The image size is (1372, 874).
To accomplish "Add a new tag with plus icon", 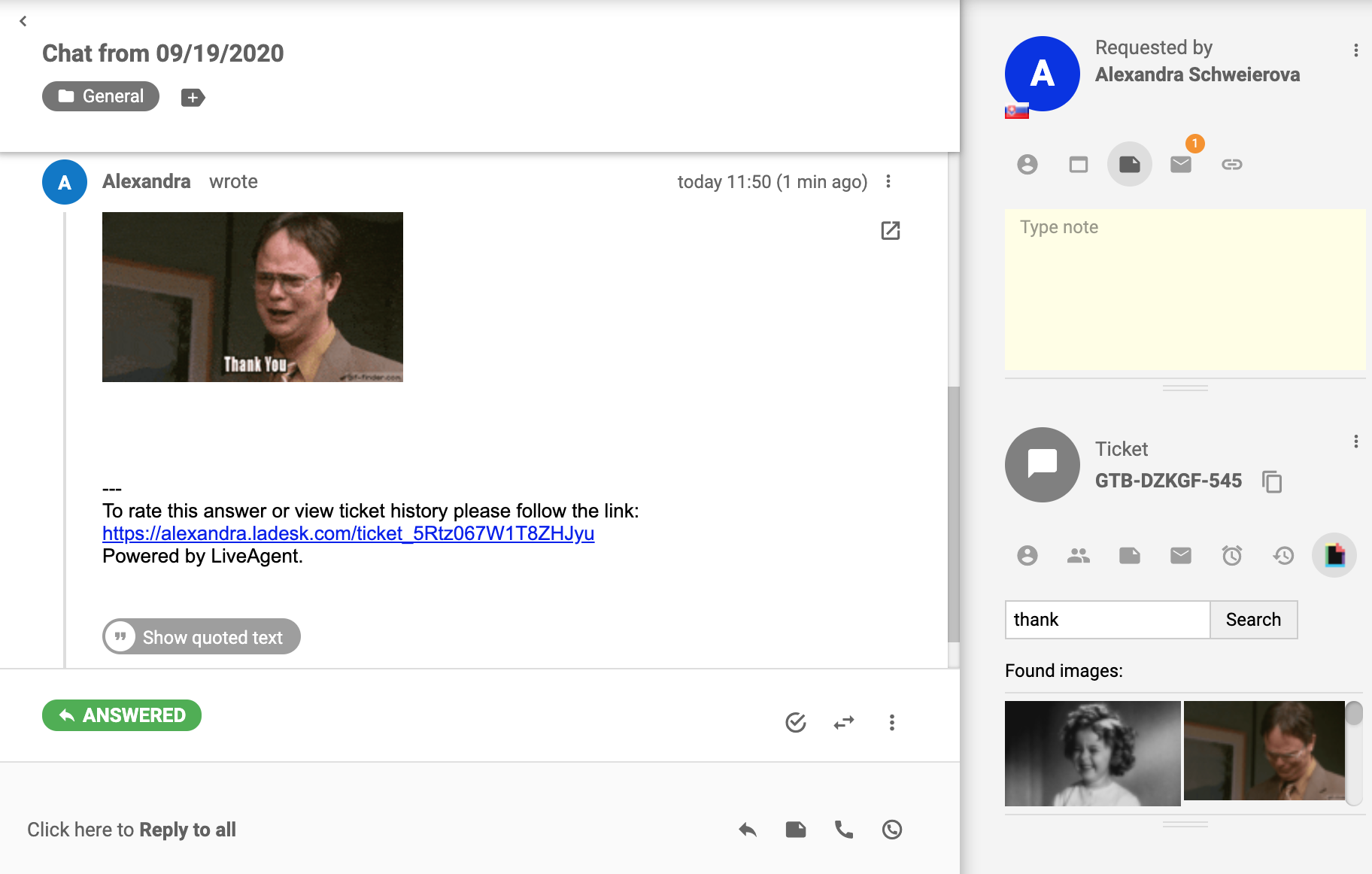I will point(193,97).
